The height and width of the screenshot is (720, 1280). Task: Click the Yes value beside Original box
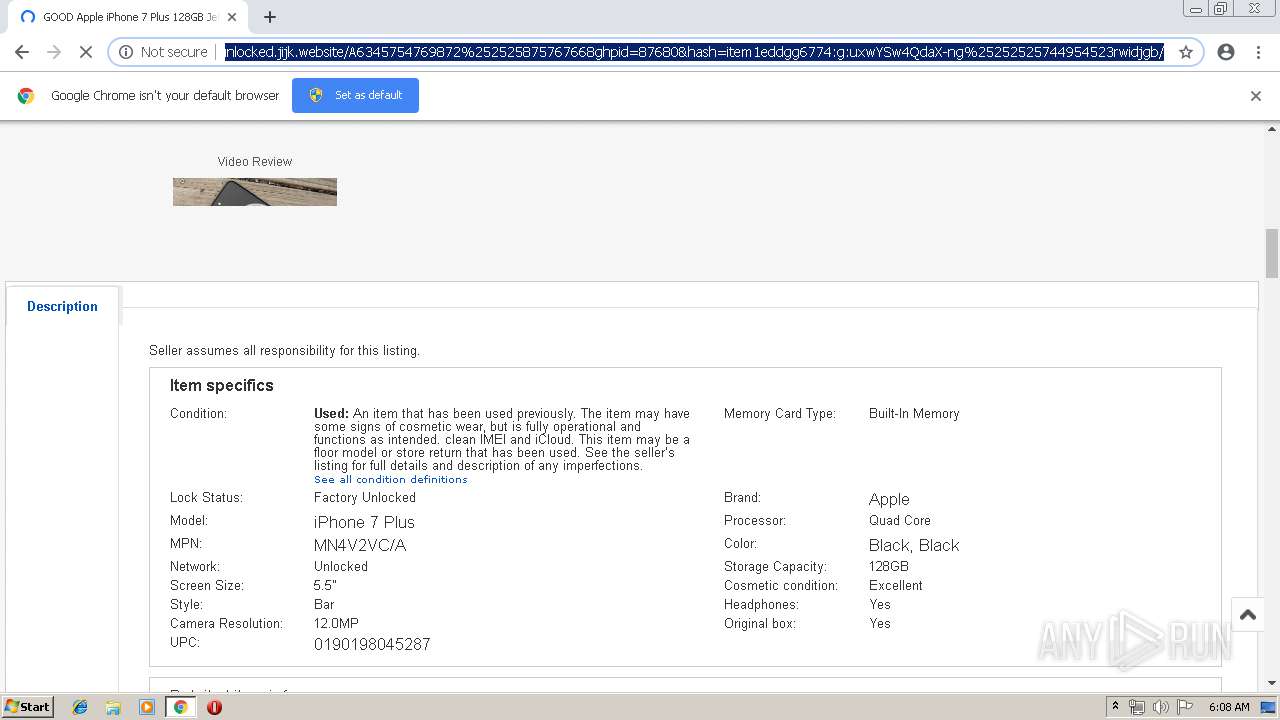(880, 623)
